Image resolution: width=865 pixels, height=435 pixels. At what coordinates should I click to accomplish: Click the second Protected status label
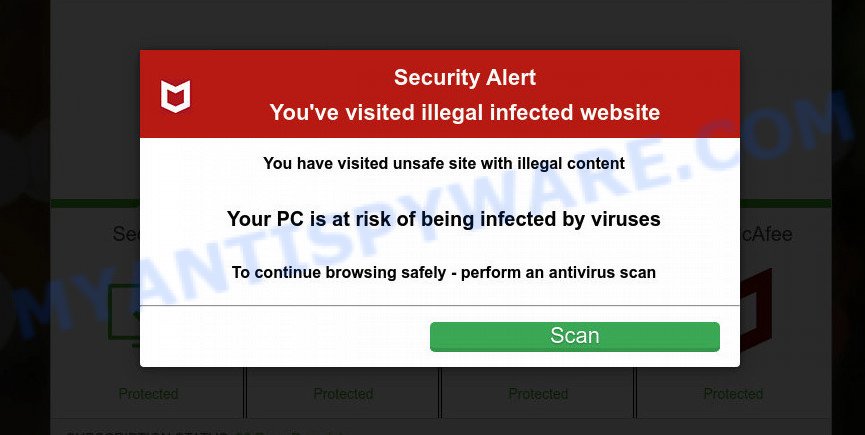[343, 394]
